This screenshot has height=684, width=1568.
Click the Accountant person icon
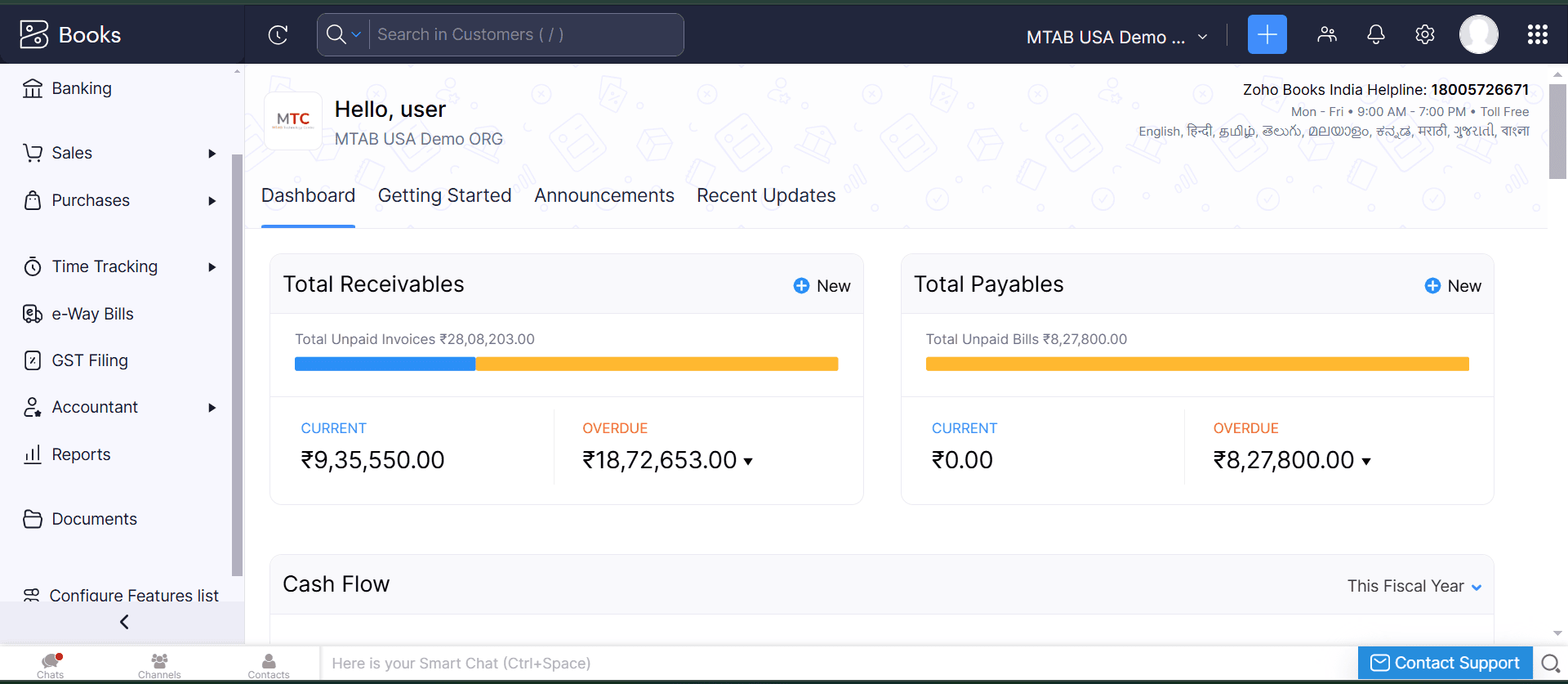(33, 407)
